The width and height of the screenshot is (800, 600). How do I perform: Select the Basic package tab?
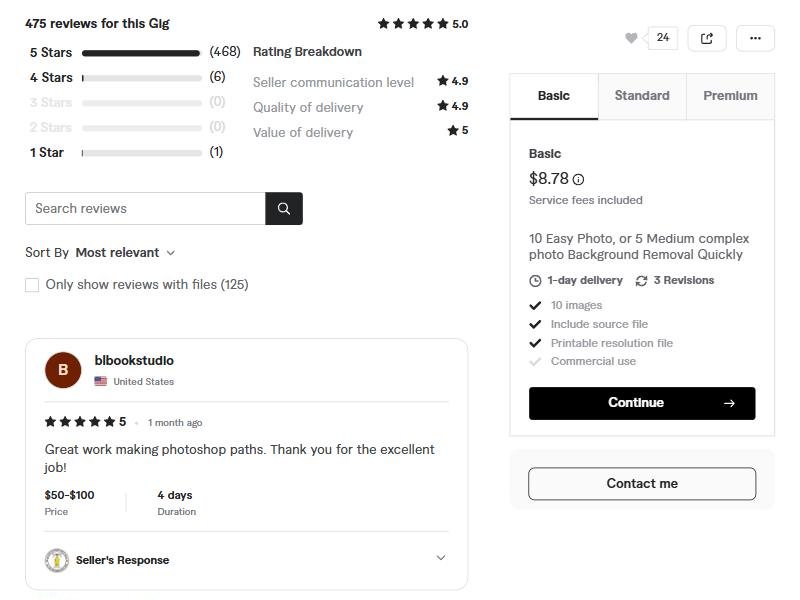554,96
